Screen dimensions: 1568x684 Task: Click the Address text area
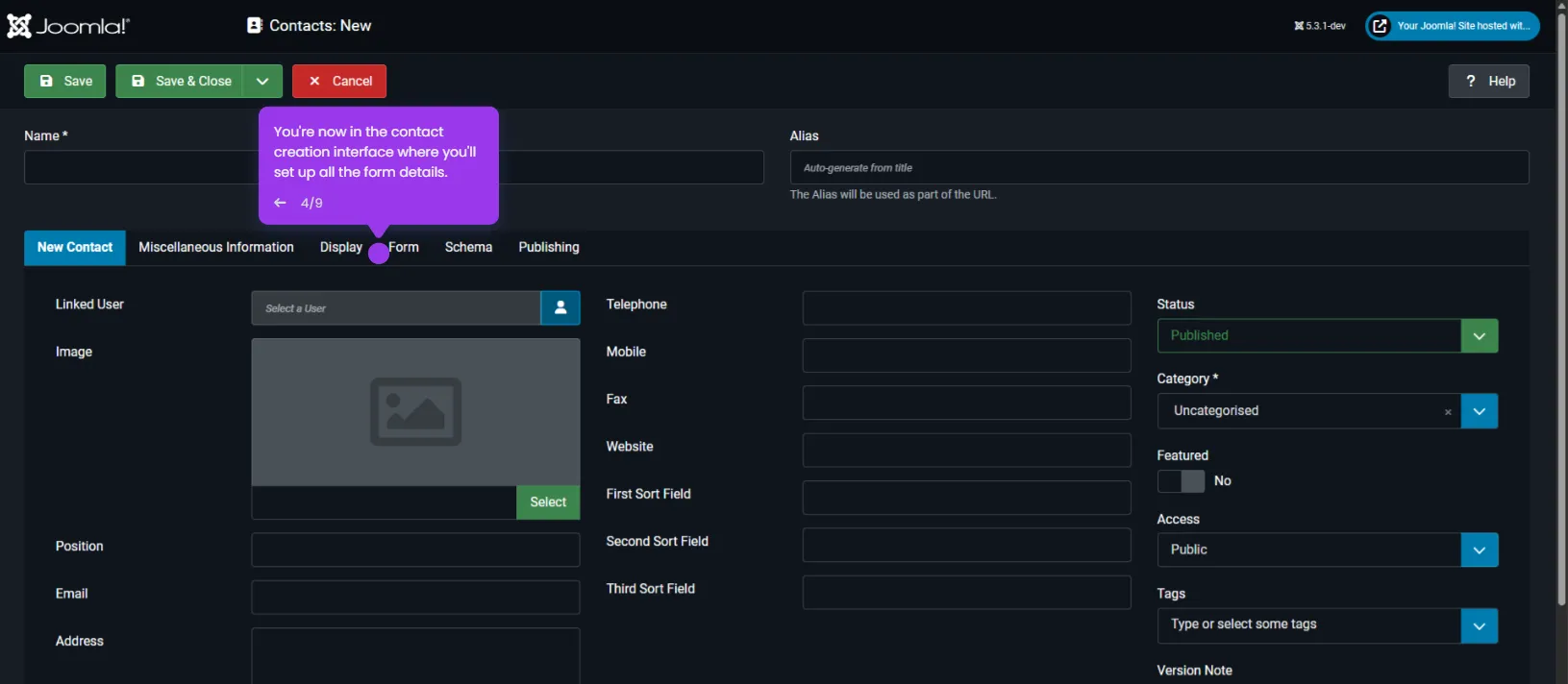[415, 656]
